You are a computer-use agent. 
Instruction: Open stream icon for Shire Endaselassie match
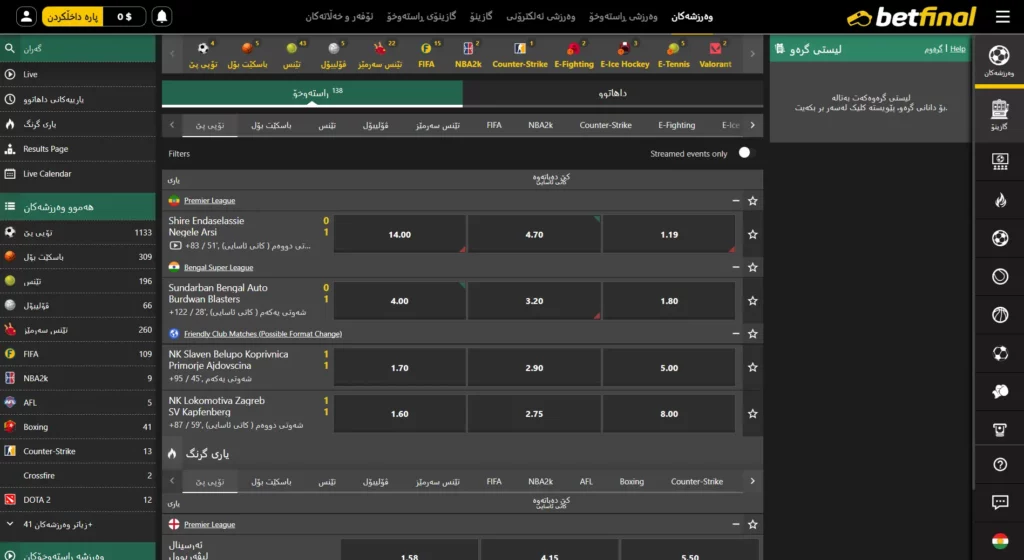pos(175,246)
